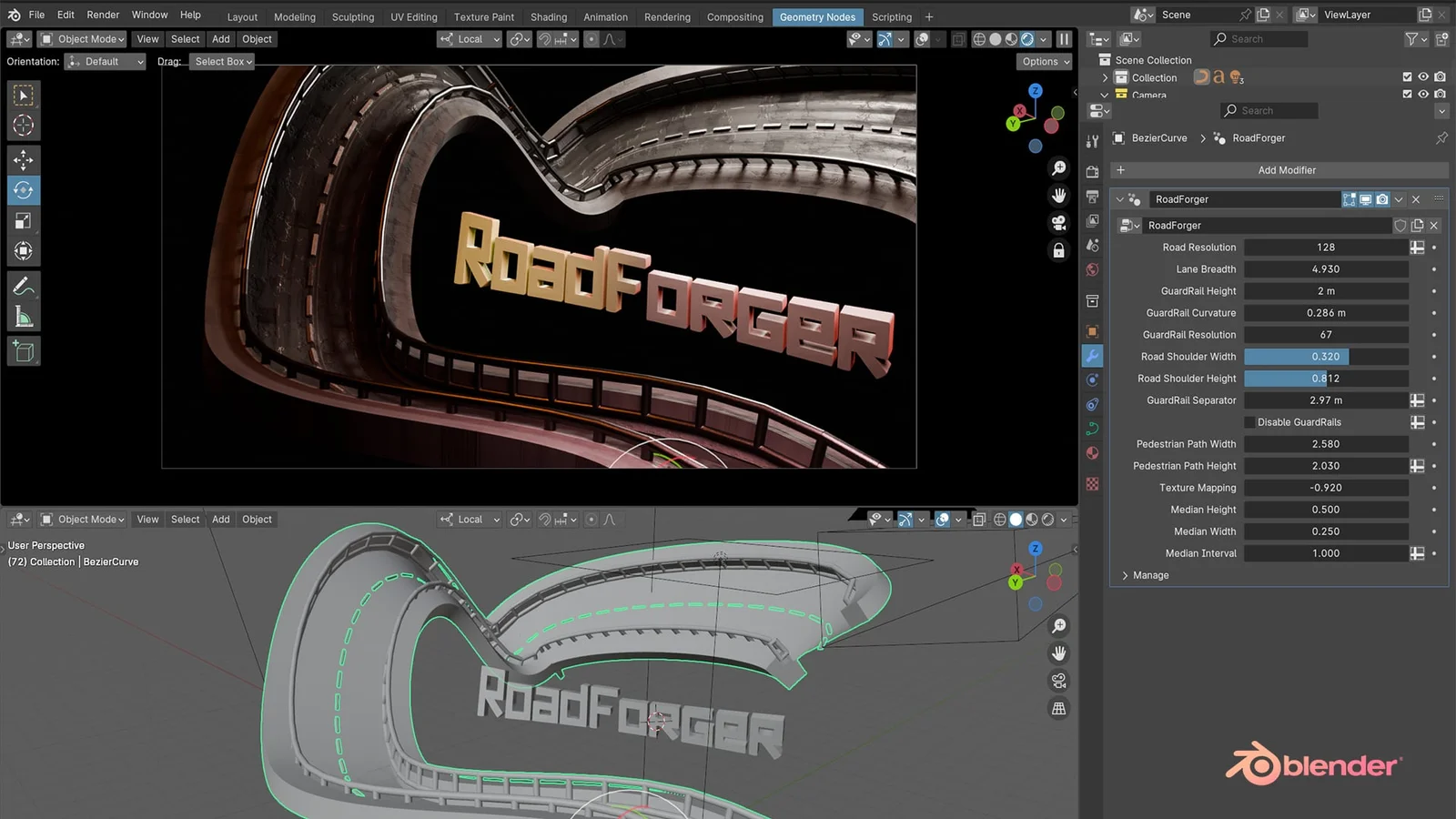
Task: Open the Options dropdown
Action: point(1043,61)
